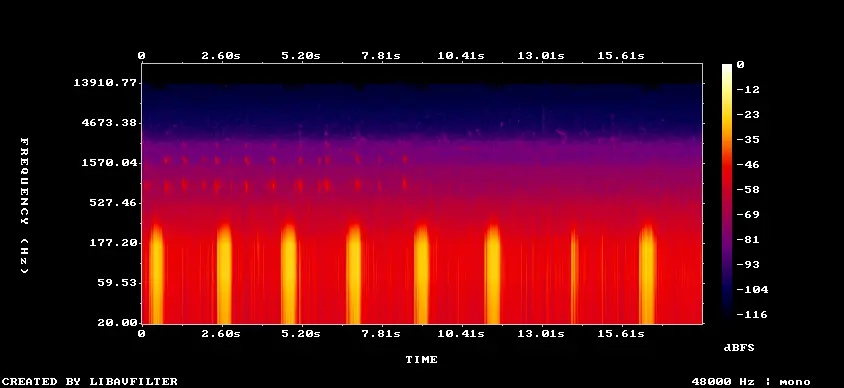Click the 177.20 frequency axis label

point(112,243)
